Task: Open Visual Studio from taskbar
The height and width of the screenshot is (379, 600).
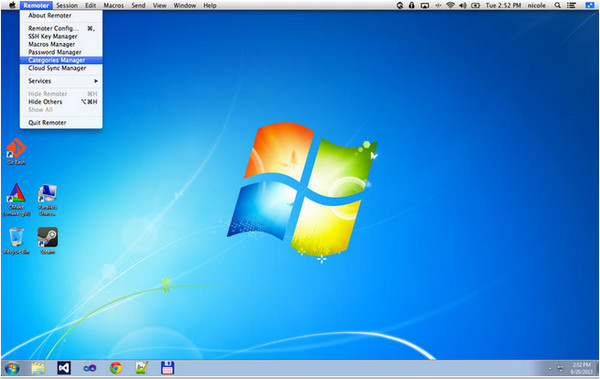Action: pyautogui.click(x=64, y=368)
